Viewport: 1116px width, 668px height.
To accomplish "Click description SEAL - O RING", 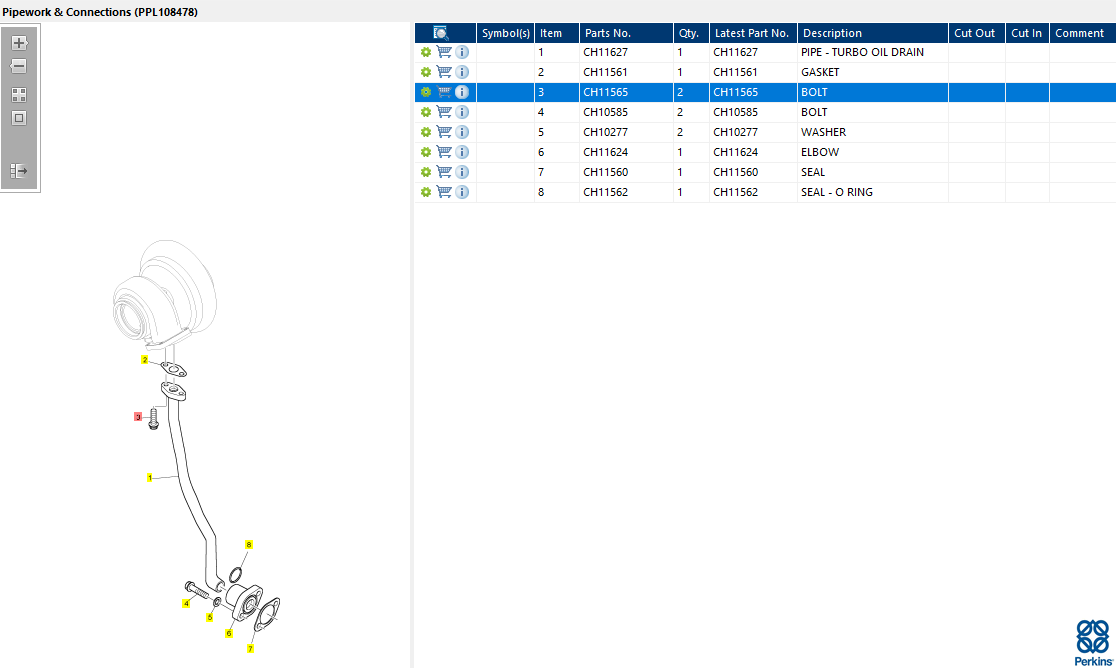I will click(x=836, y=192).
